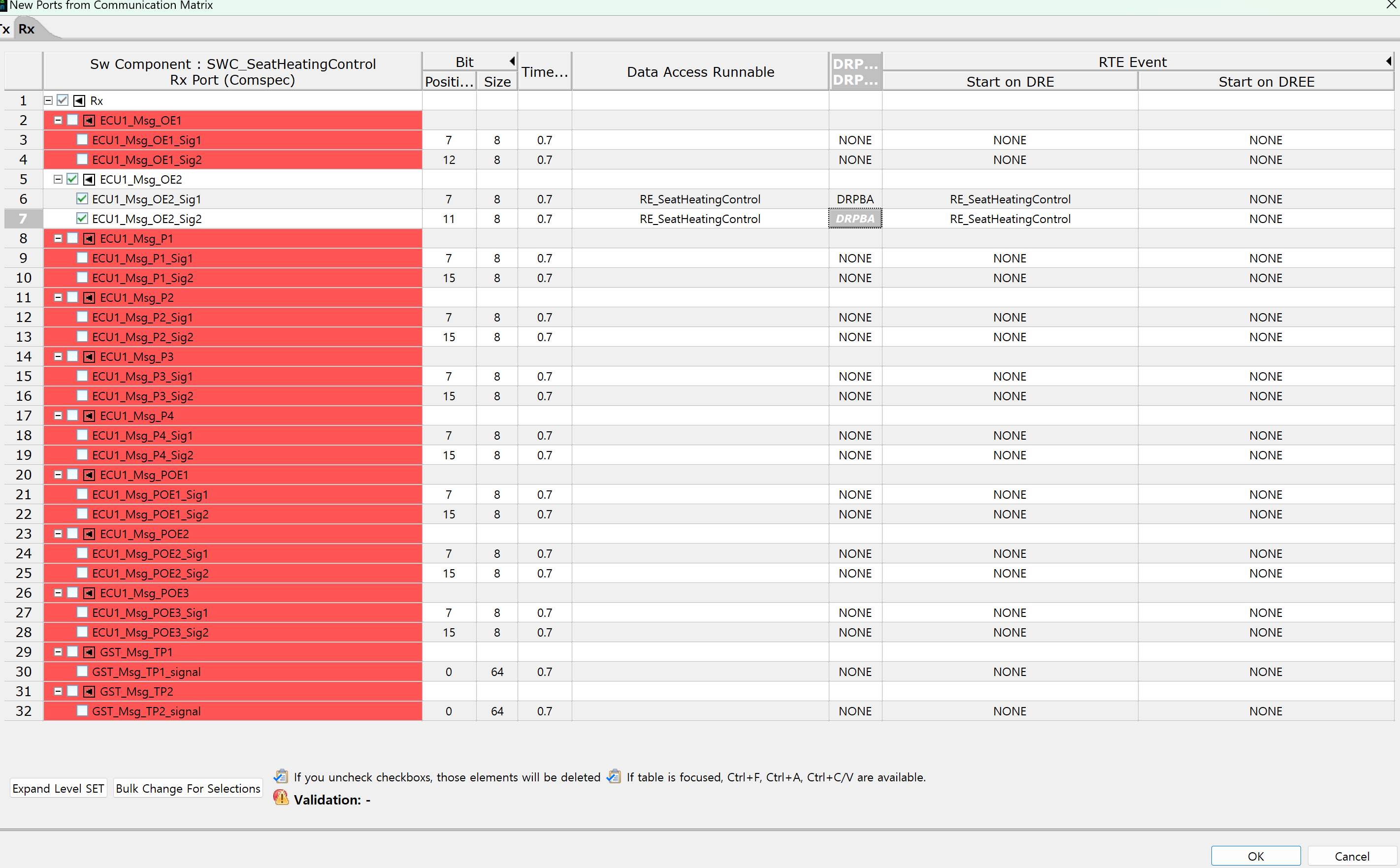Click the ECU1_Msg_OE1 message icon

tap(89, 121)
